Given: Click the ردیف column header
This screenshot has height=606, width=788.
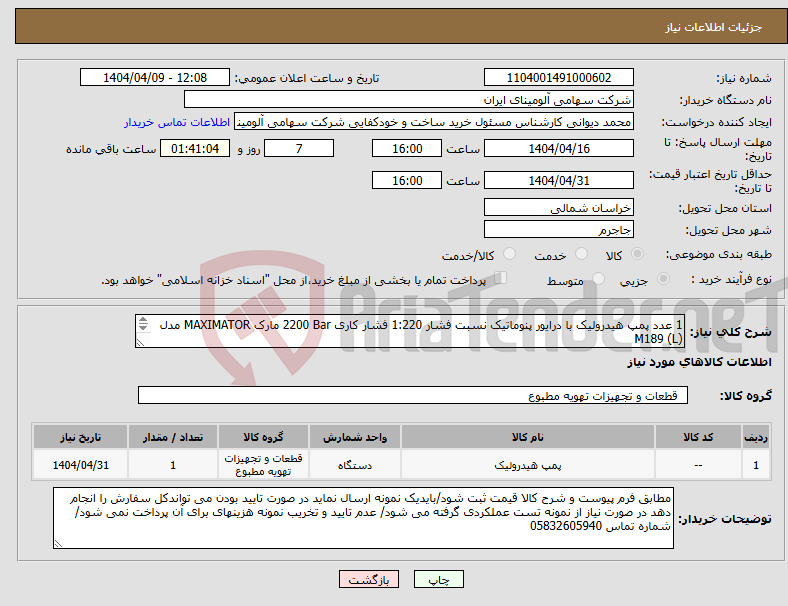Looking at the screenshot, I should point(756,437).
